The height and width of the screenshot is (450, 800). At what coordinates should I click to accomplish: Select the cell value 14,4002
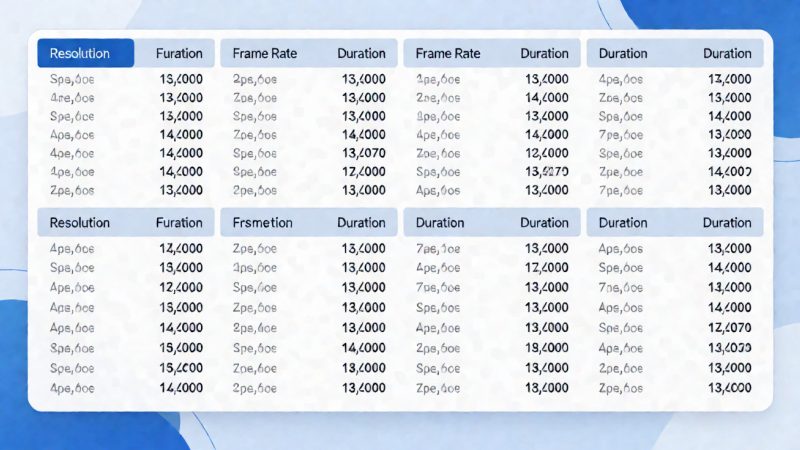(x=730, y=171)
